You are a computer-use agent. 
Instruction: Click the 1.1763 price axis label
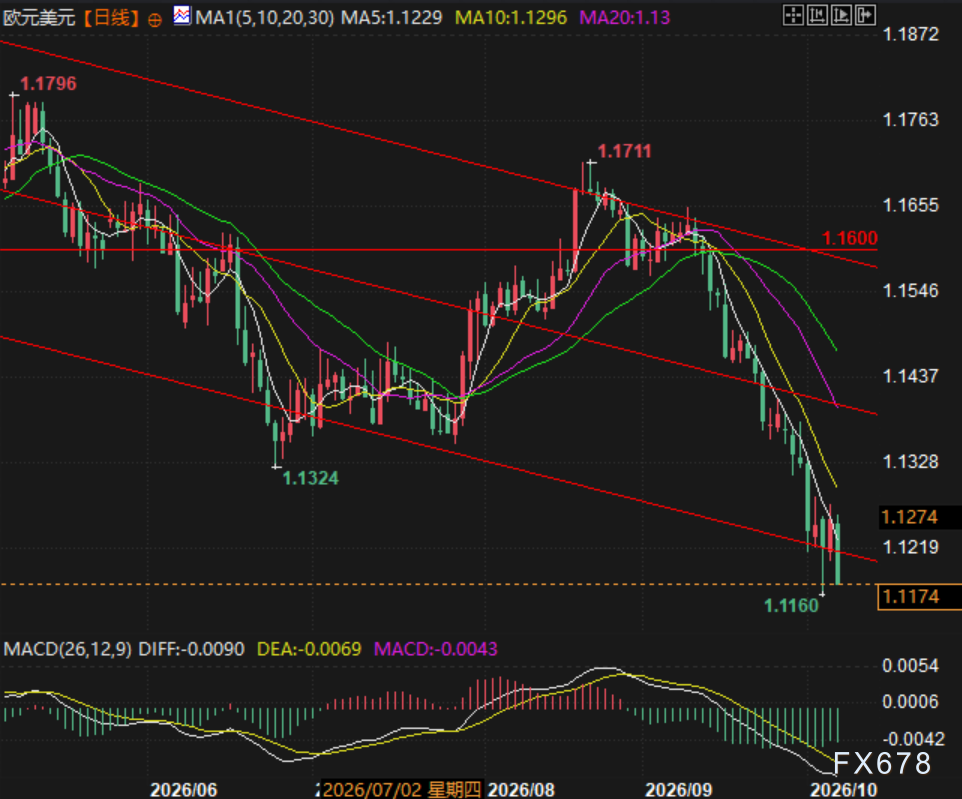point(910,119)
